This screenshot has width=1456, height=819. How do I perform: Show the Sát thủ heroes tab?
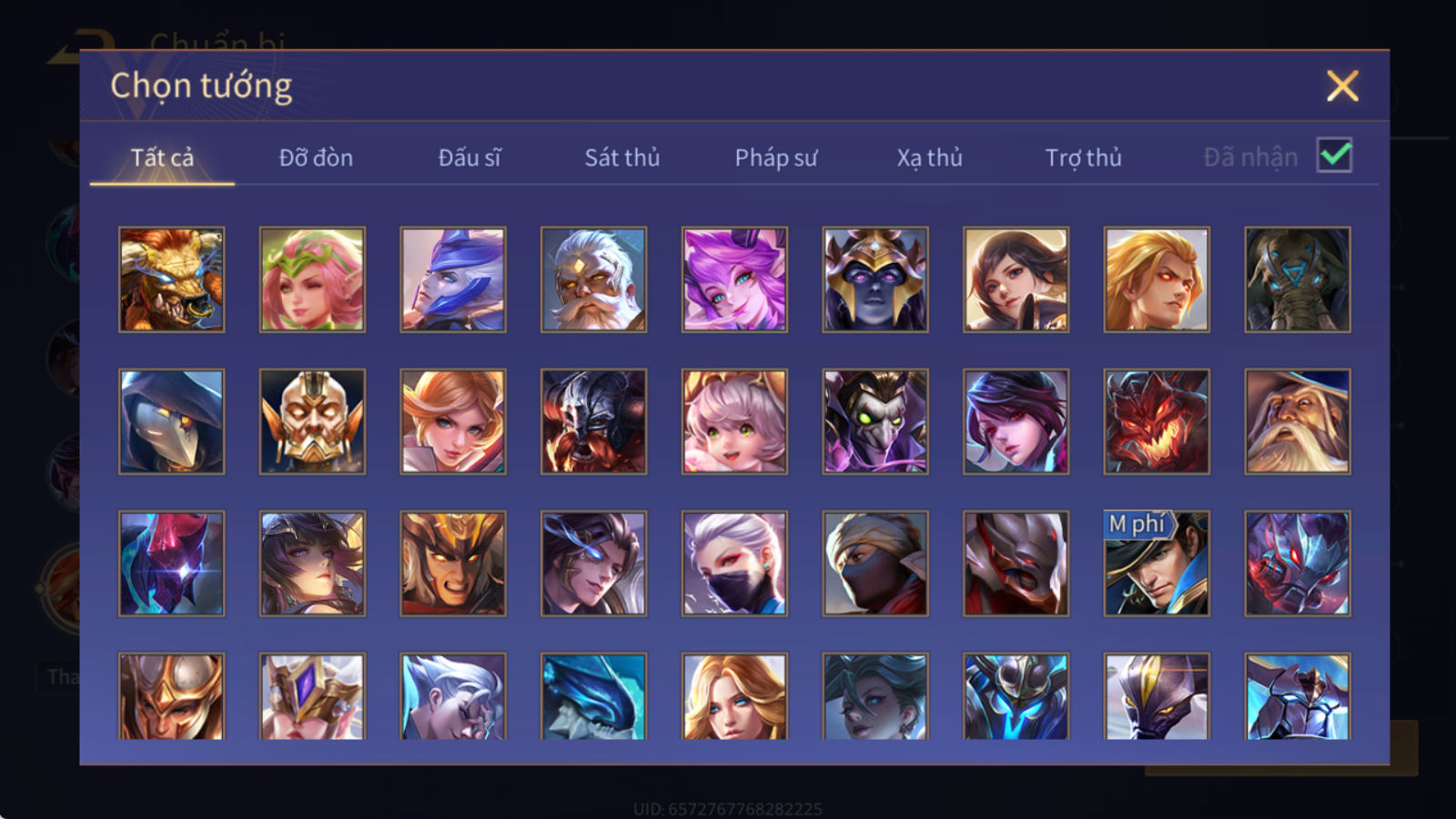point(622,157)
